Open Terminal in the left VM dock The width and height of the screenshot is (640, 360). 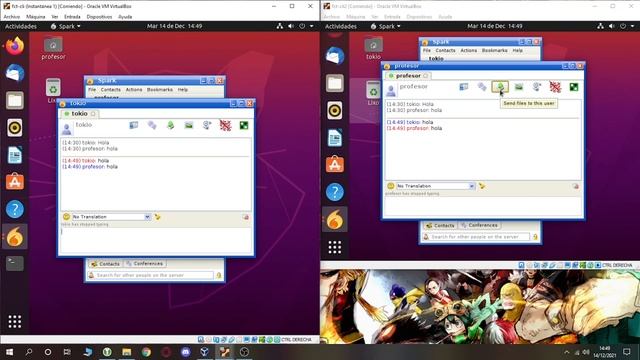click(x=15, y=264)
